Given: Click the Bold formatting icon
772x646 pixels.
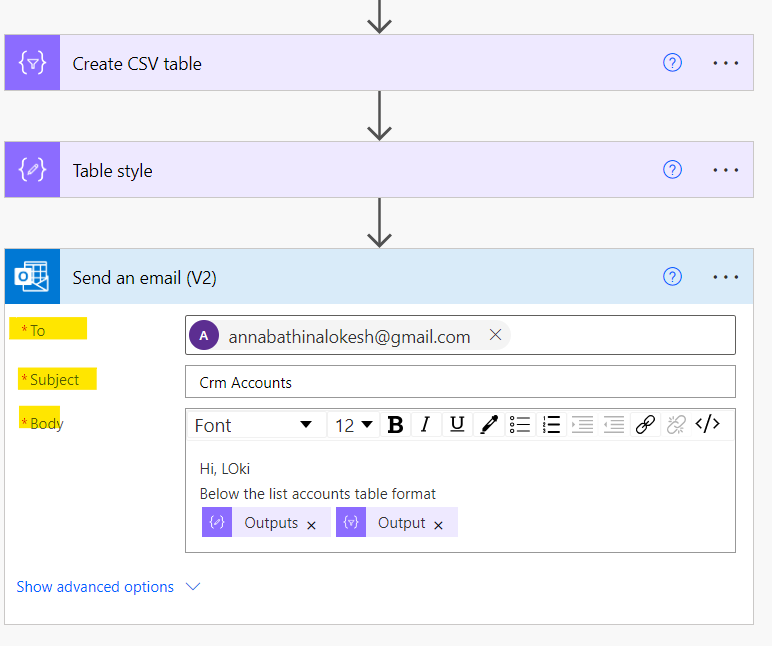Looking at the screenshot, I should 395,424.
